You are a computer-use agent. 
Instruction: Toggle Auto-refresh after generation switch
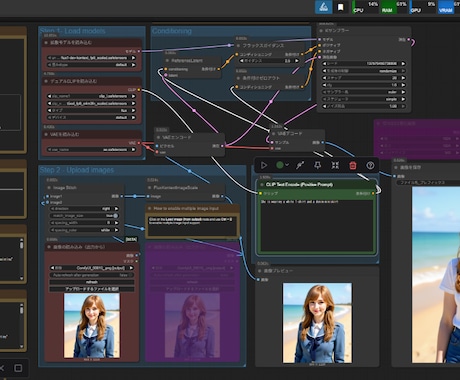click(x=92, y=275)
